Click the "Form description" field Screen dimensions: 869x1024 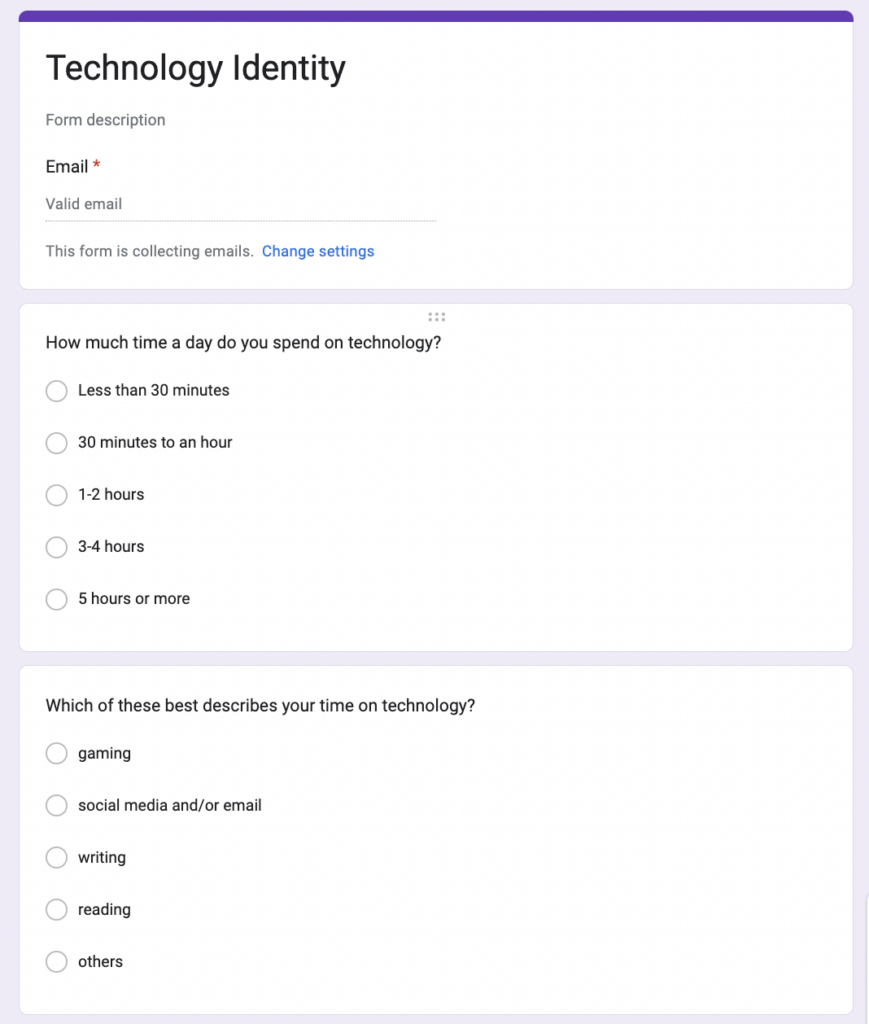(106, 120)
